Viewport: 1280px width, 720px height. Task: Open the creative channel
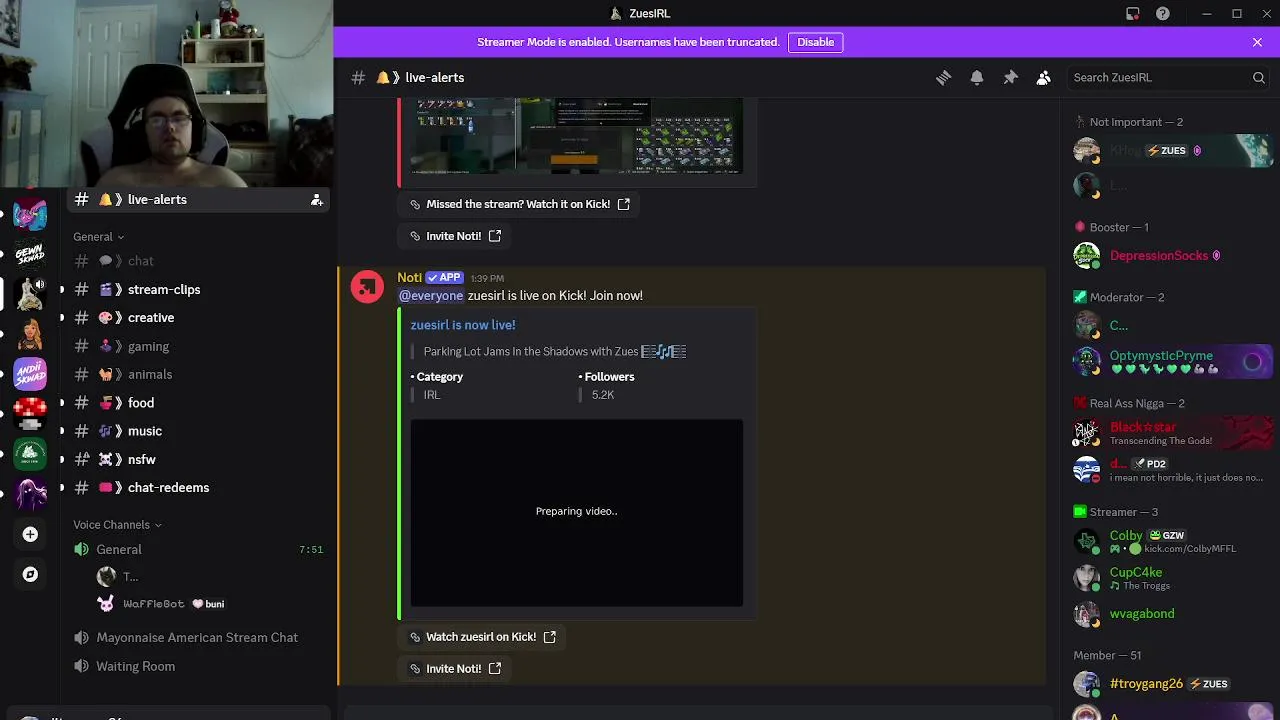coord(200,317)
